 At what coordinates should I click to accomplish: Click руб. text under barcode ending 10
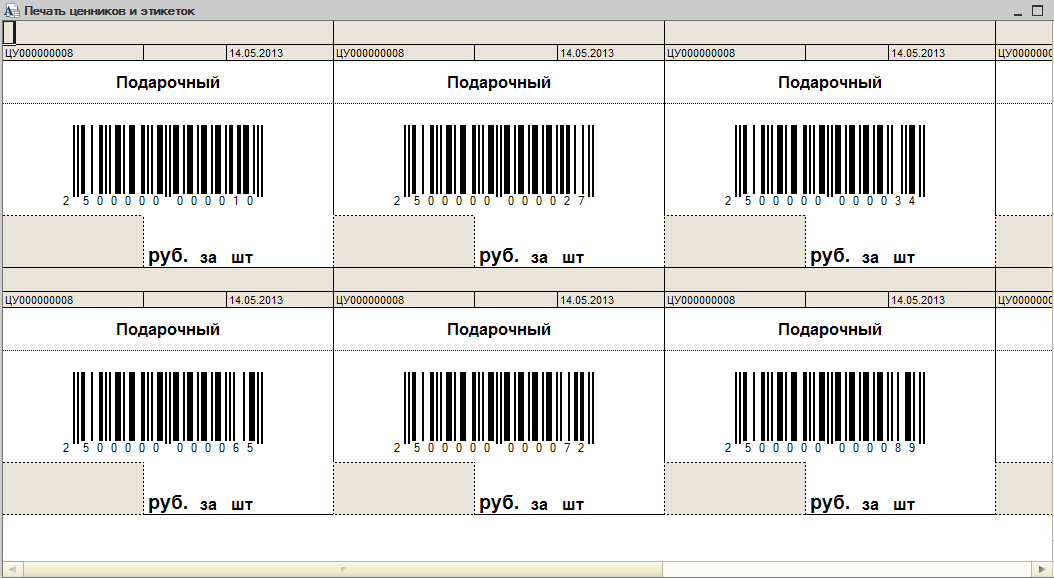[168, 256]
